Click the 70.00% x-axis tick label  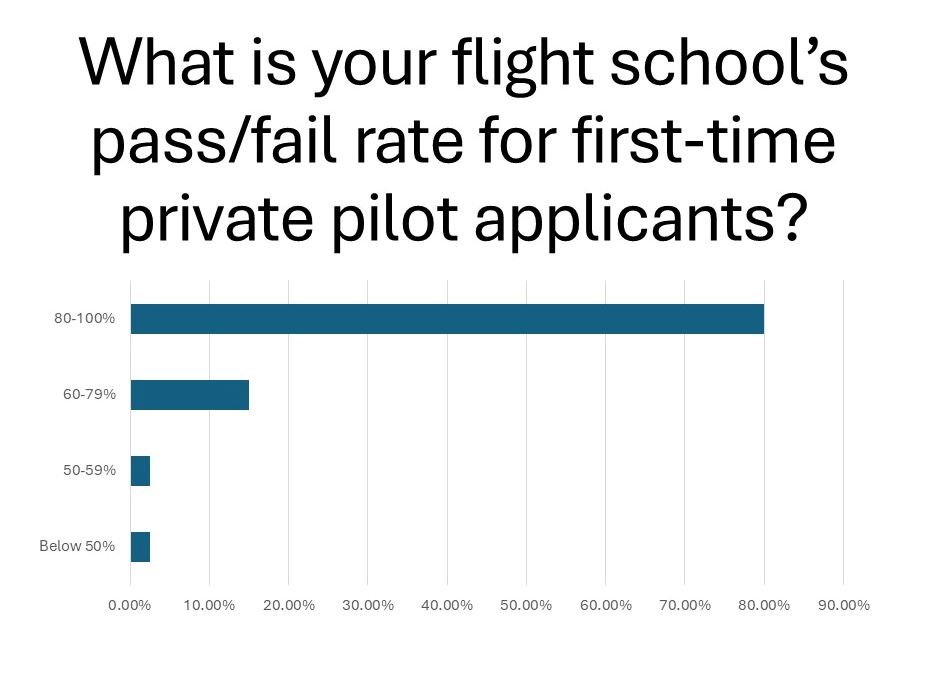(x=684, y=605)
